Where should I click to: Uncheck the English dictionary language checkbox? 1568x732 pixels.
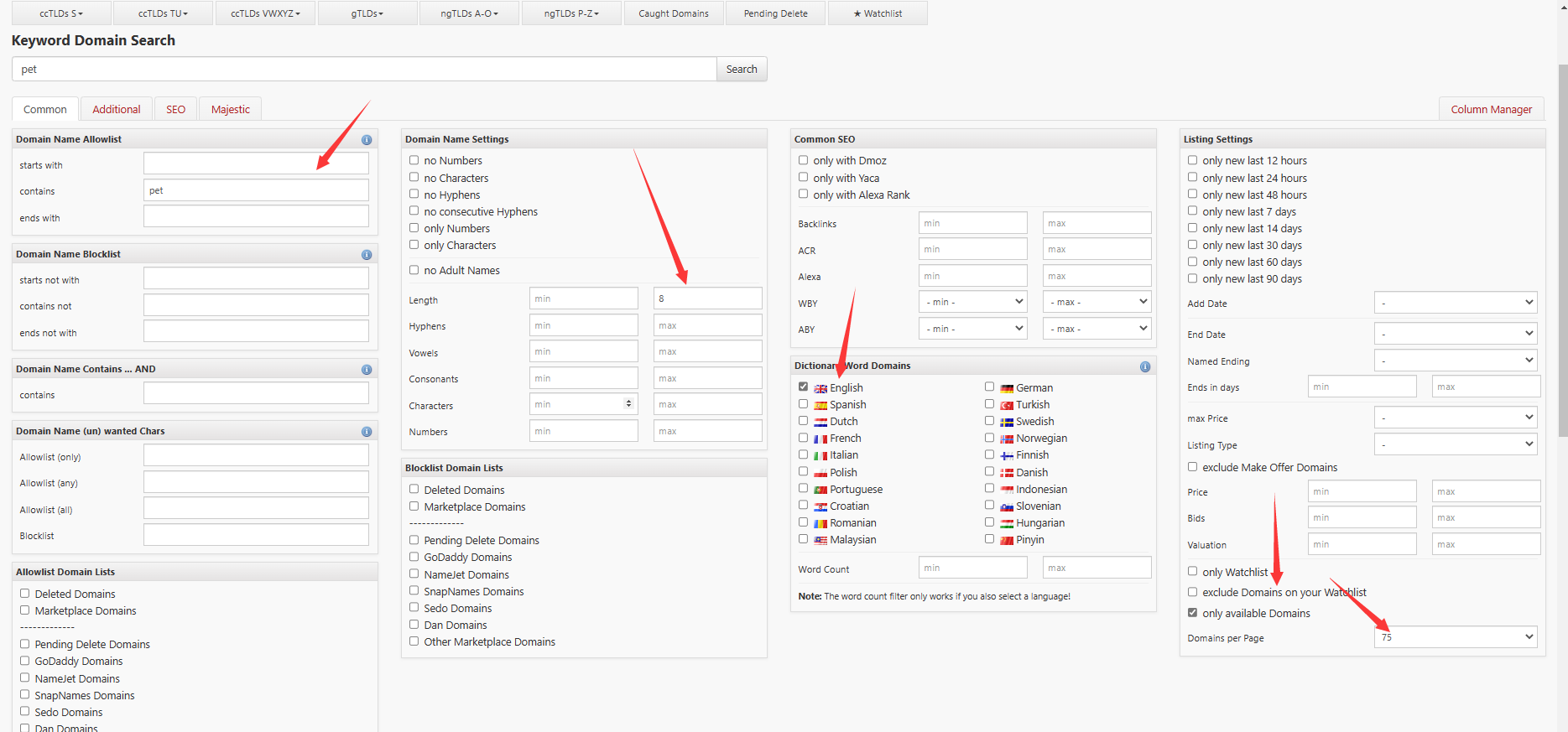[803, 387]
